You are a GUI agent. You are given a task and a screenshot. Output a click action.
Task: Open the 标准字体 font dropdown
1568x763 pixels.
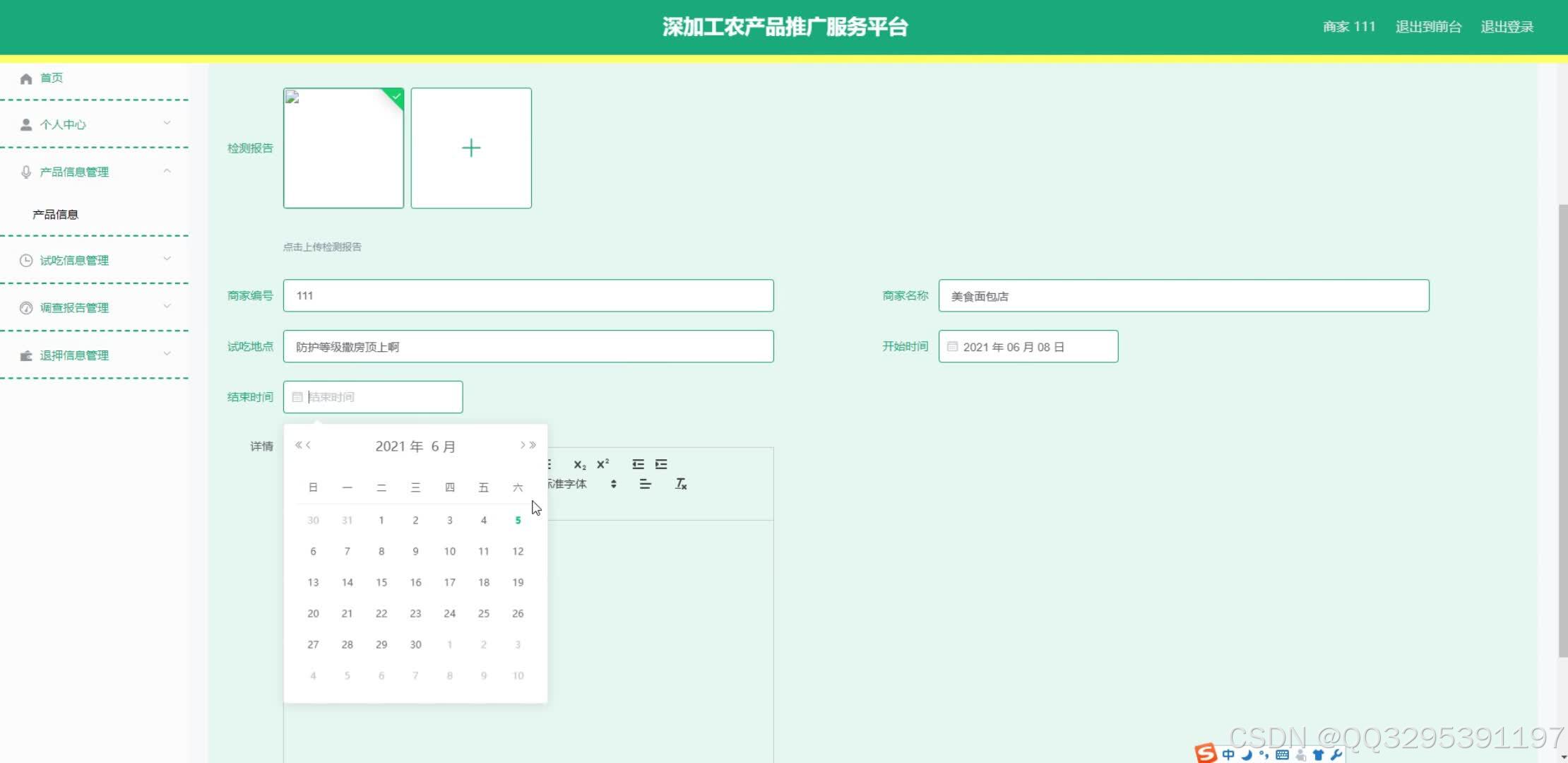[583, 484]
